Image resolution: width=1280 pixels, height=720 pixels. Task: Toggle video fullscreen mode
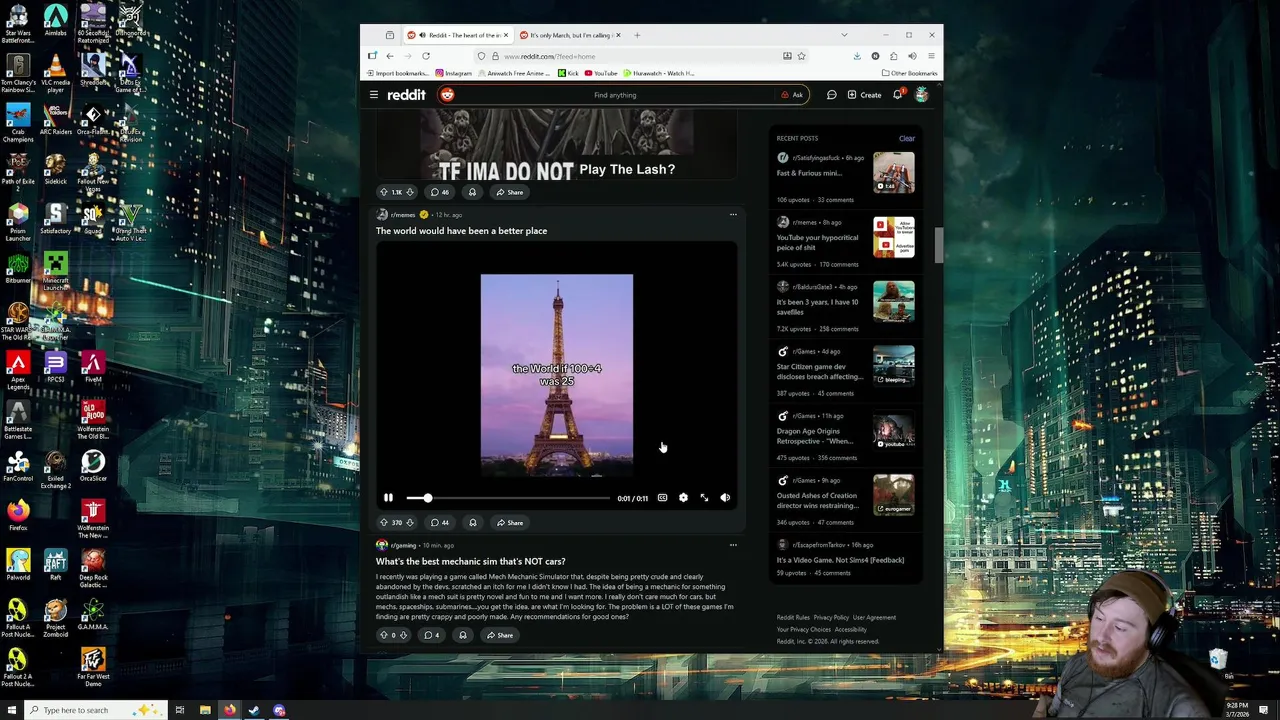[704, 498]
